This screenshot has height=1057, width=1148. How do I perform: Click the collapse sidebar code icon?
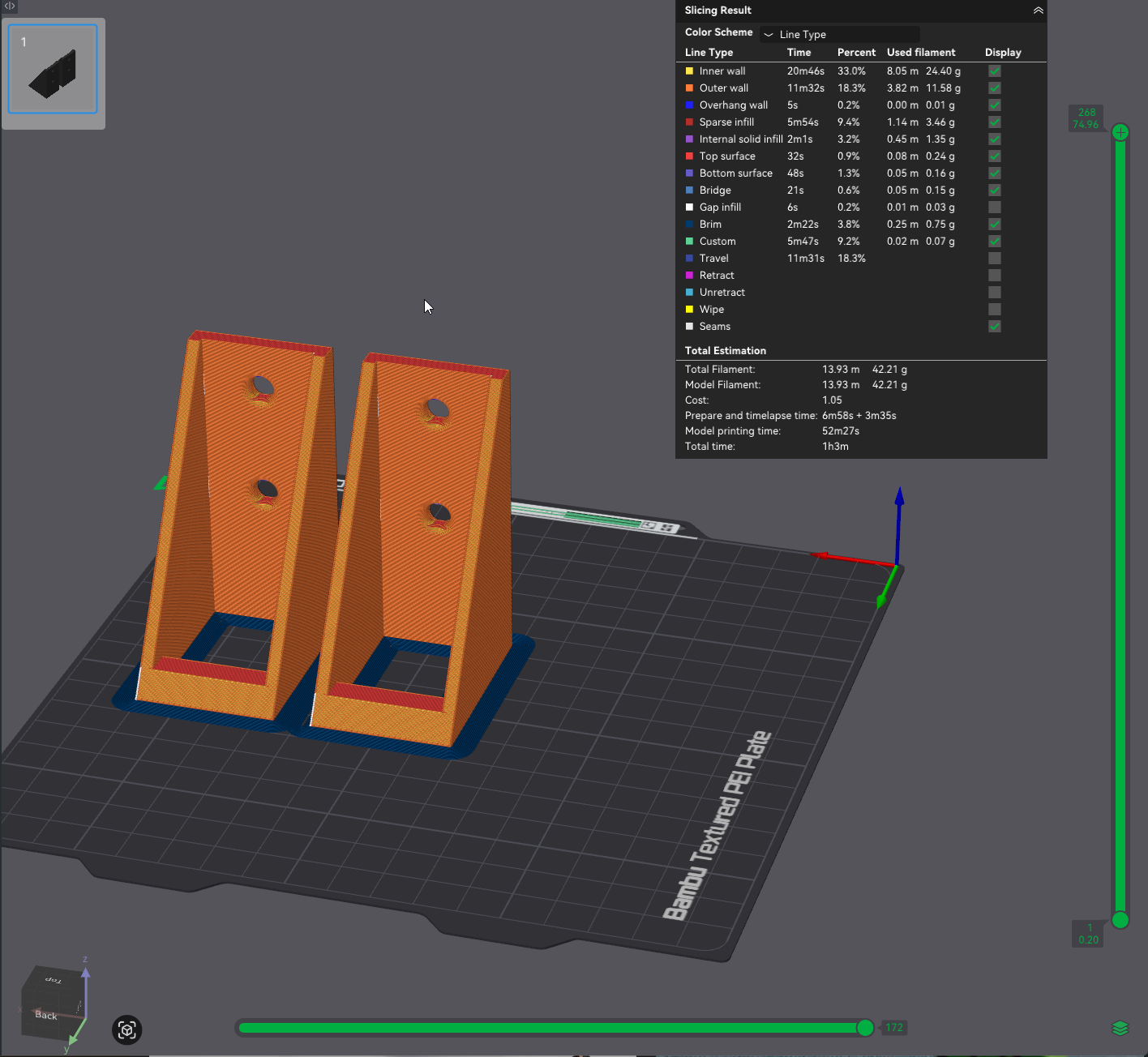pos(10,6)
